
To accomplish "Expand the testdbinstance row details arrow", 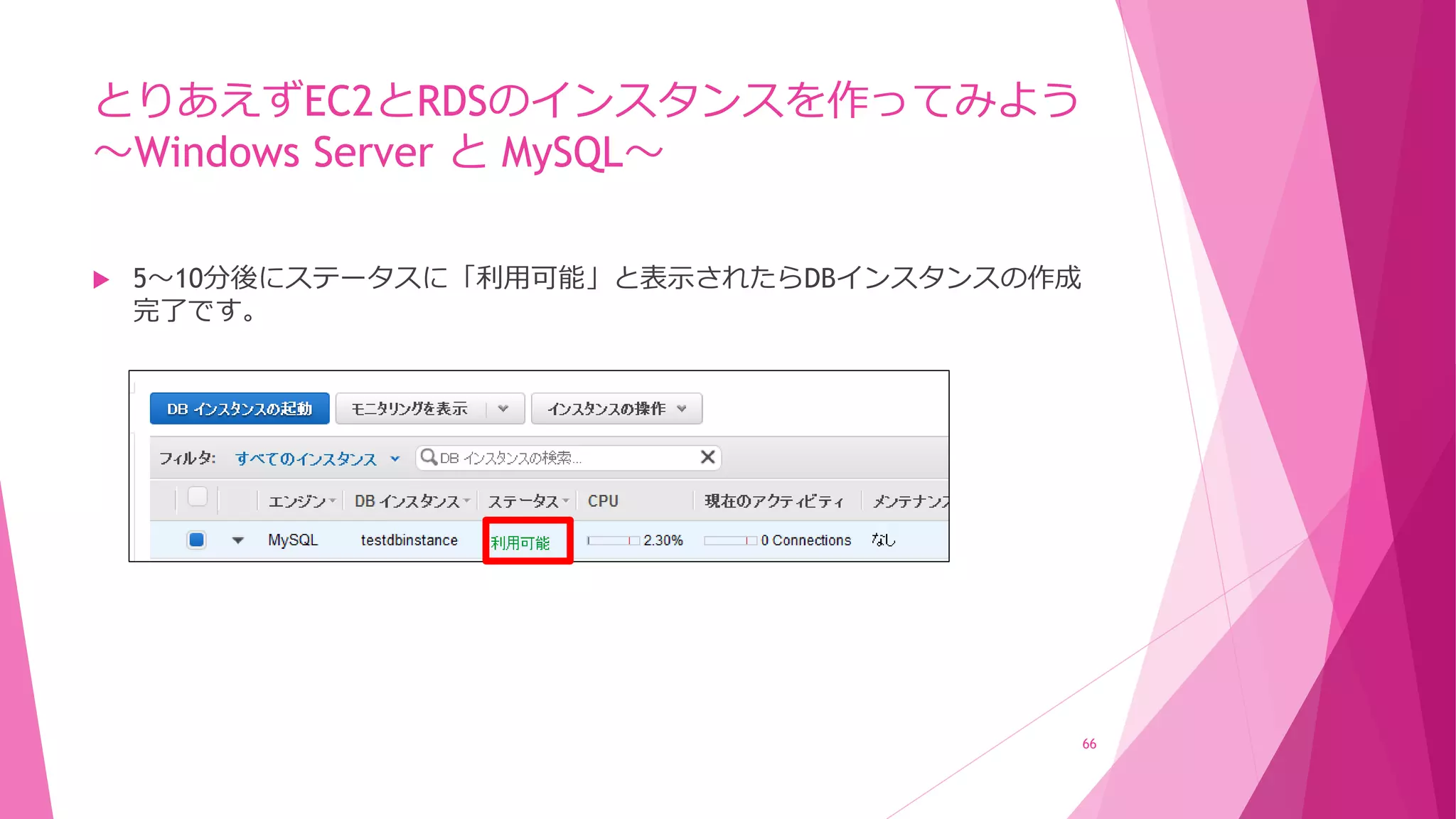I will [x=238, y=540].
